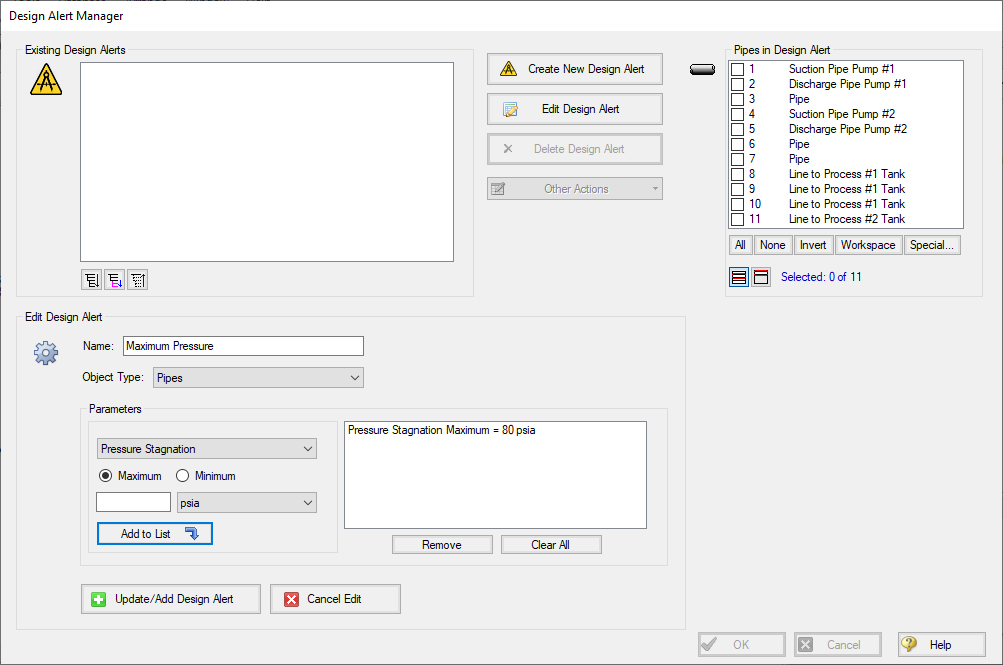Click the first sort icon under Existing Design Alerts
This screenshot has width=1003, height=665.
[92, 280]
